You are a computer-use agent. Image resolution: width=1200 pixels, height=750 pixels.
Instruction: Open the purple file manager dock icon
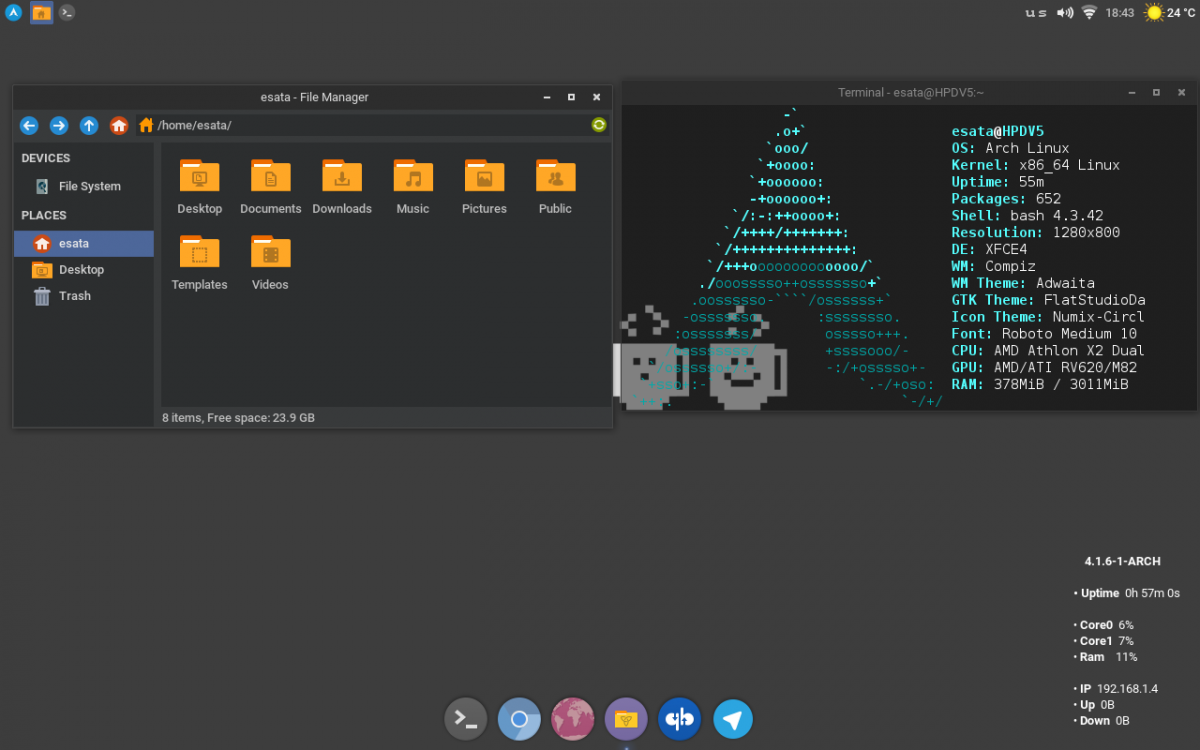click(626, 719)
